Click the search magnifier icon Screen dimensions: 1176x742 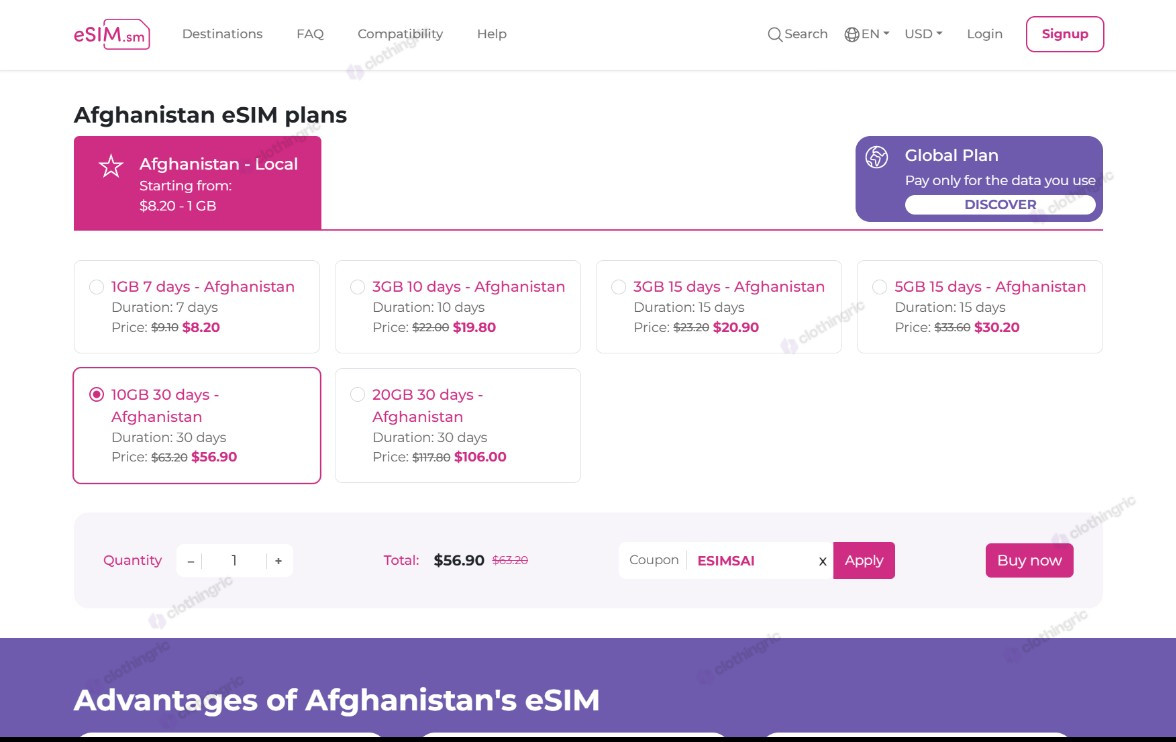coord(775,35)
